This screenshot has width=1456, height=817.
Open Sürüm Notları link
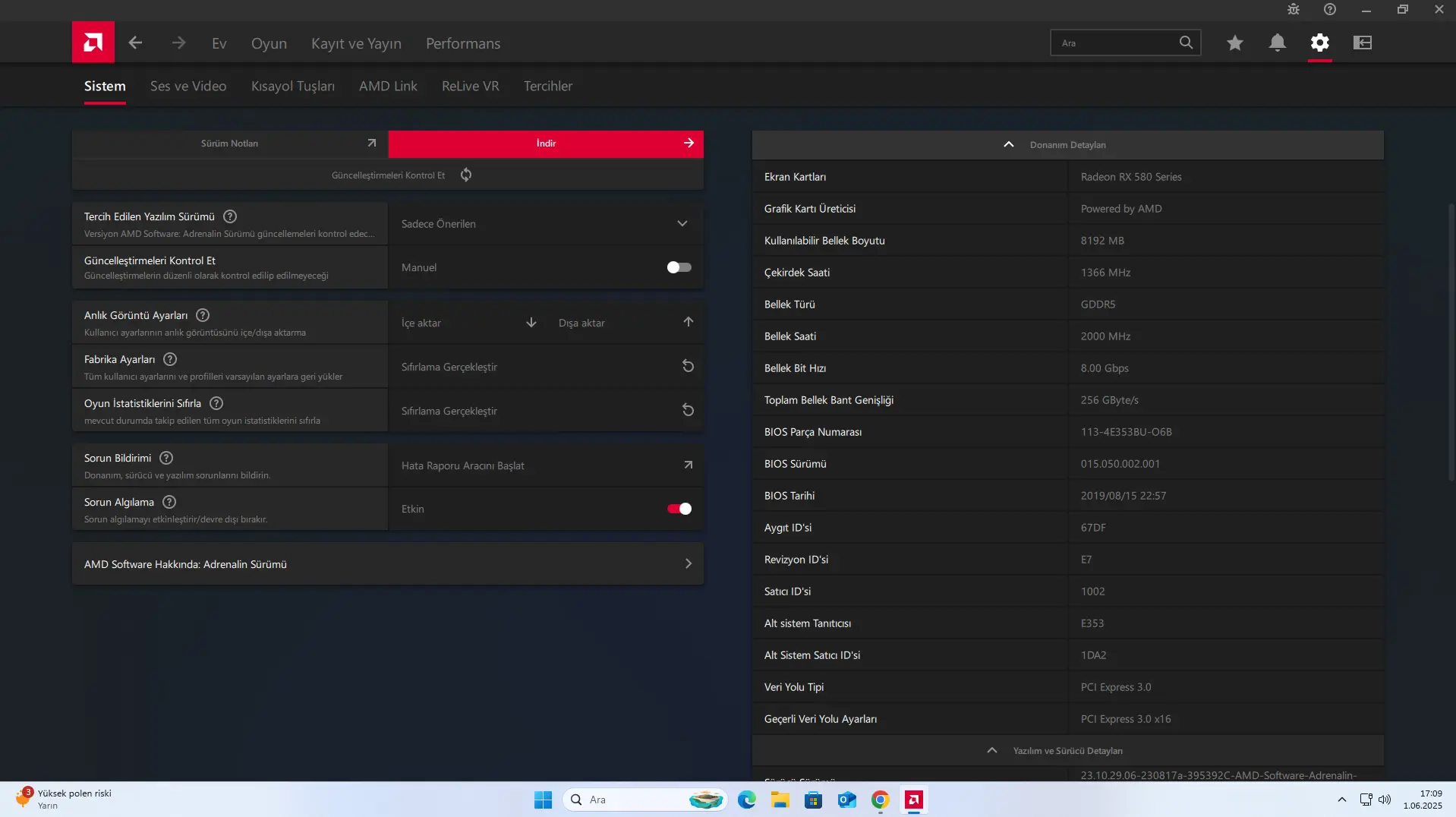[230, 144]
